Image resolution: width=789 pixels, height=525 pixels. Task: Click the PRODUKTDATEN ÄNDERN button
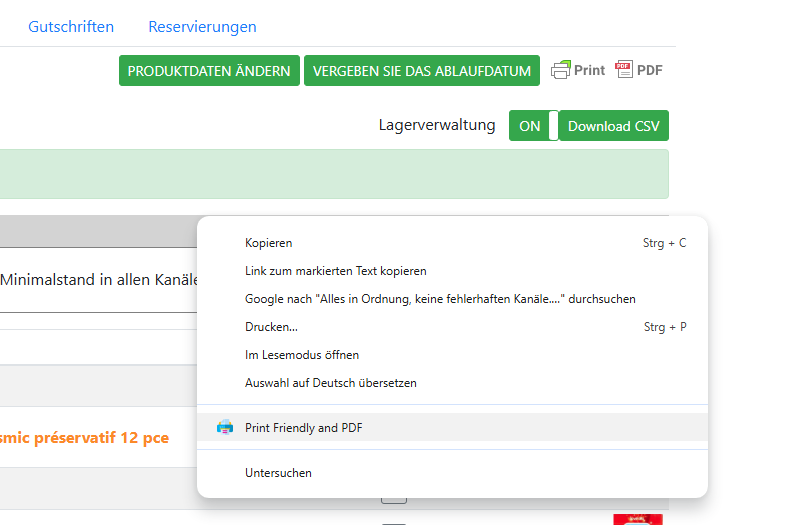coord(209,71)
